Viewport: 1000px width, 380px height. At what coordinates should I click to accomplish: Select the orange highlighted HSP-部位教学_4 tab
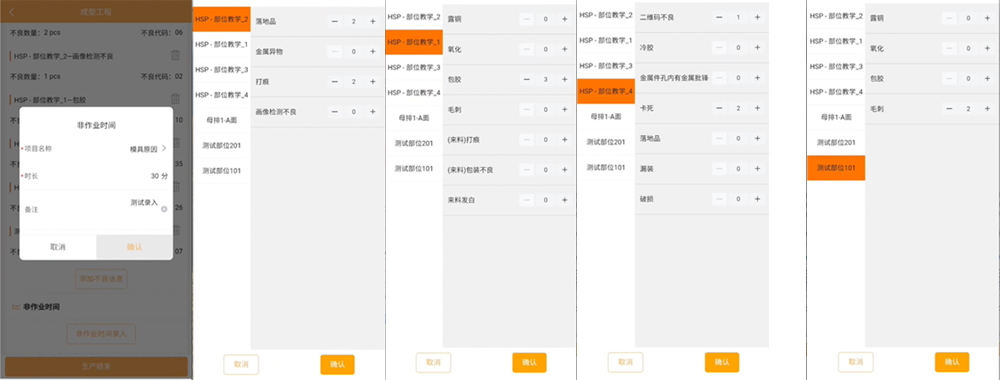[x=606, y=91]
